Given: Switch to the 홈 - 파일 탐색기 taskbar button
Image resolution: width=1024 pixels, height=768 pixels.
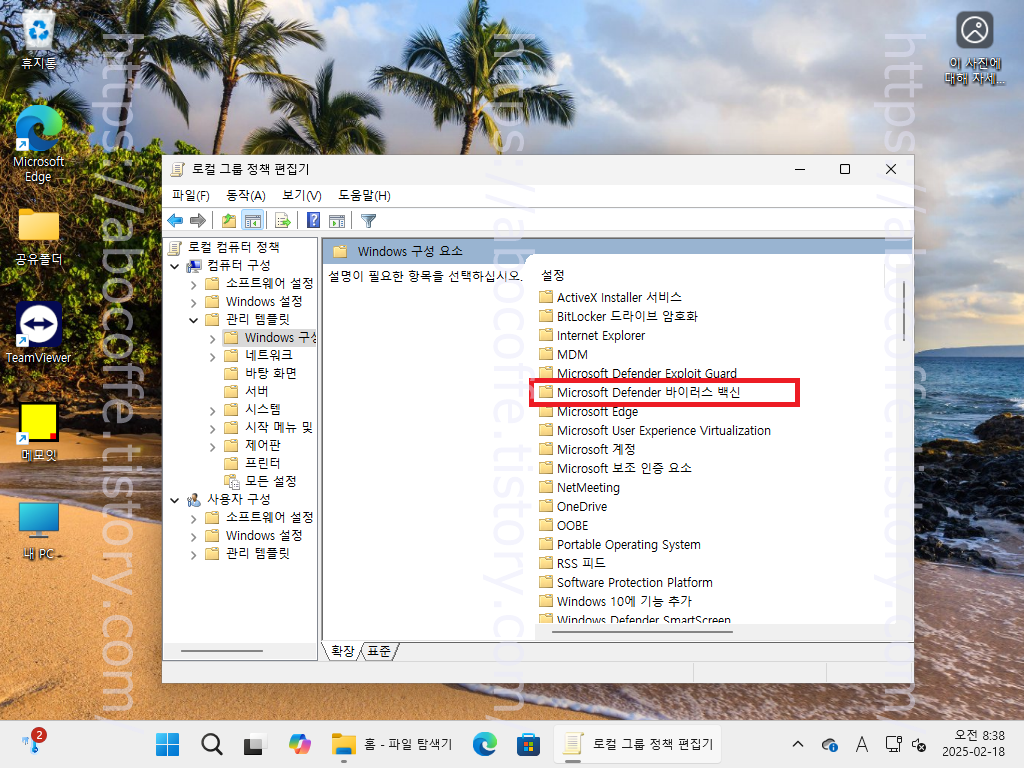Looking at the screenshot, I should tap(391, 744).
